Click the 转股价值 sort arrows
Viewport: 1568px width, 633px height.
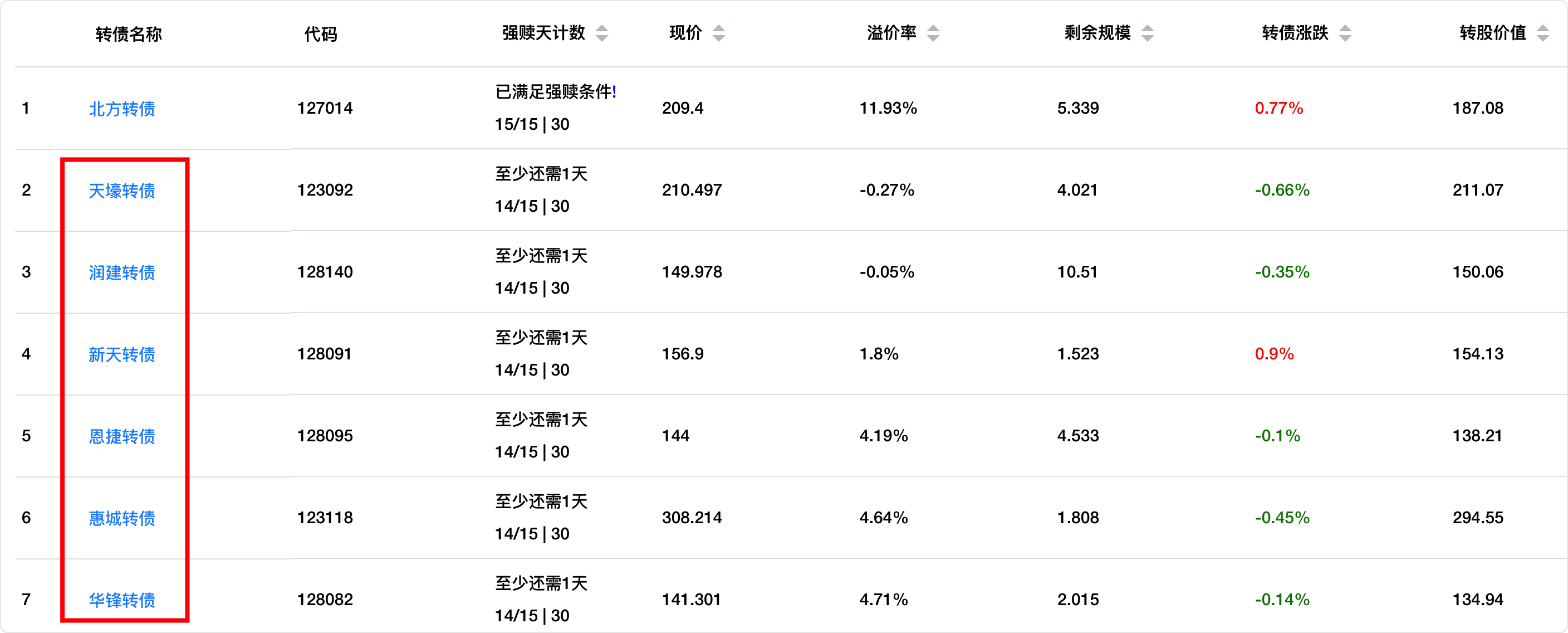(x=1542, y=33)
